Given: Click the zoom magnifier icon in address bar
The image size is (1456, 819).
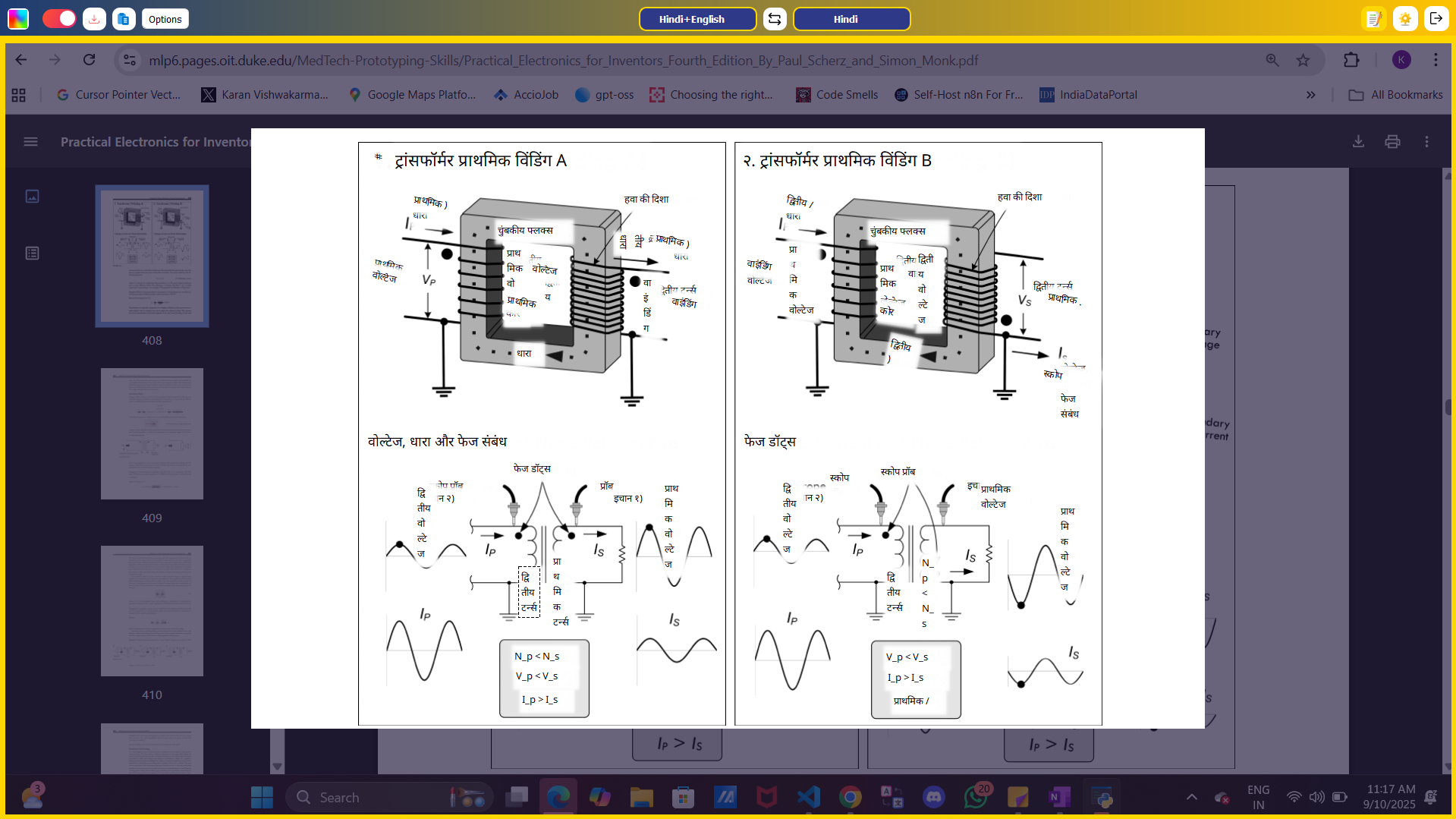Looking at the screenshot, I should [1272, 60].
